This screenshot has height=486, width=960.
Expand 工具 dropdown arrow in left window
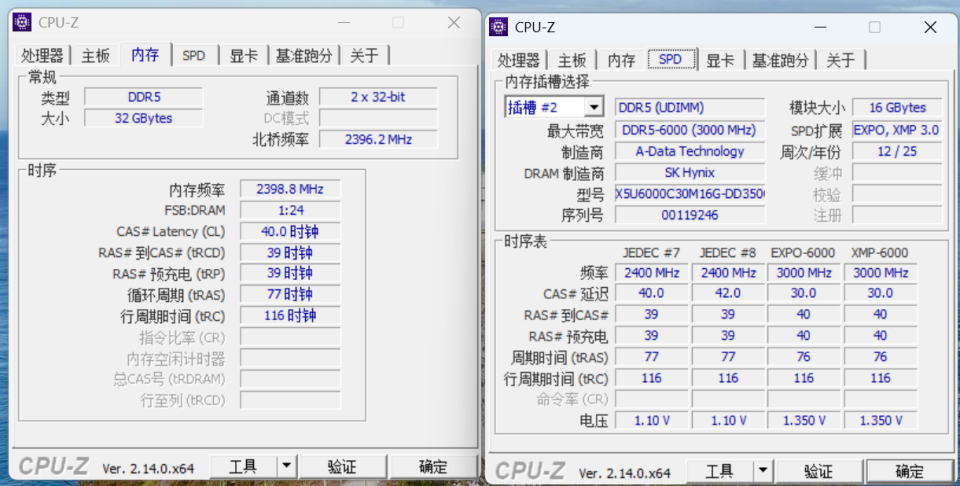pos(287,466)
